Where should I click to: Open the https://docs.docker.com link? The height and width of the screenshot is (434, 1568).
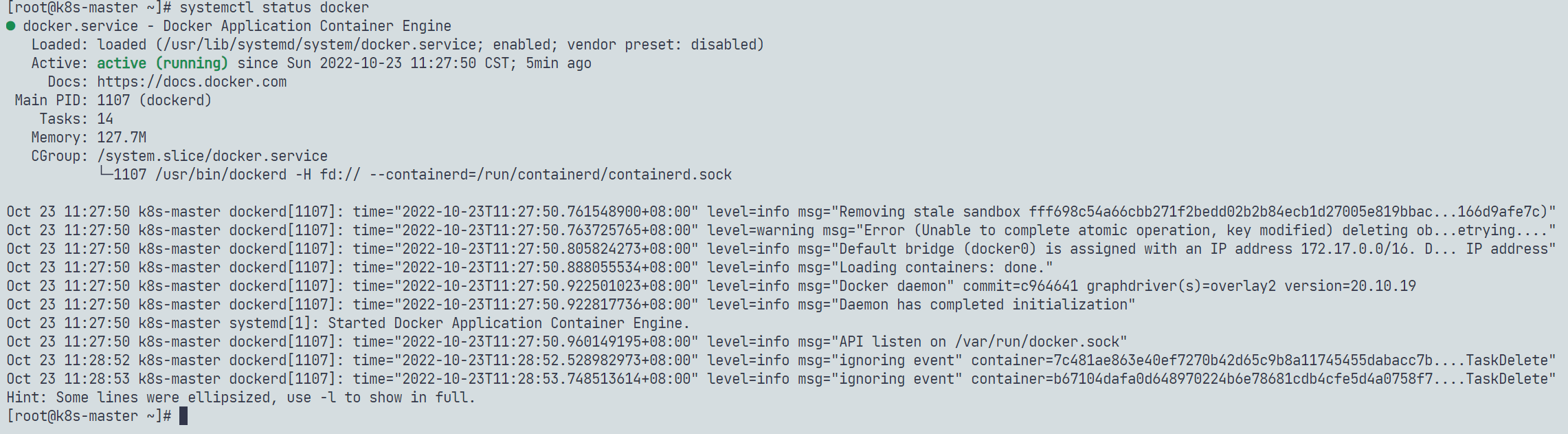(x=192, y=82)
